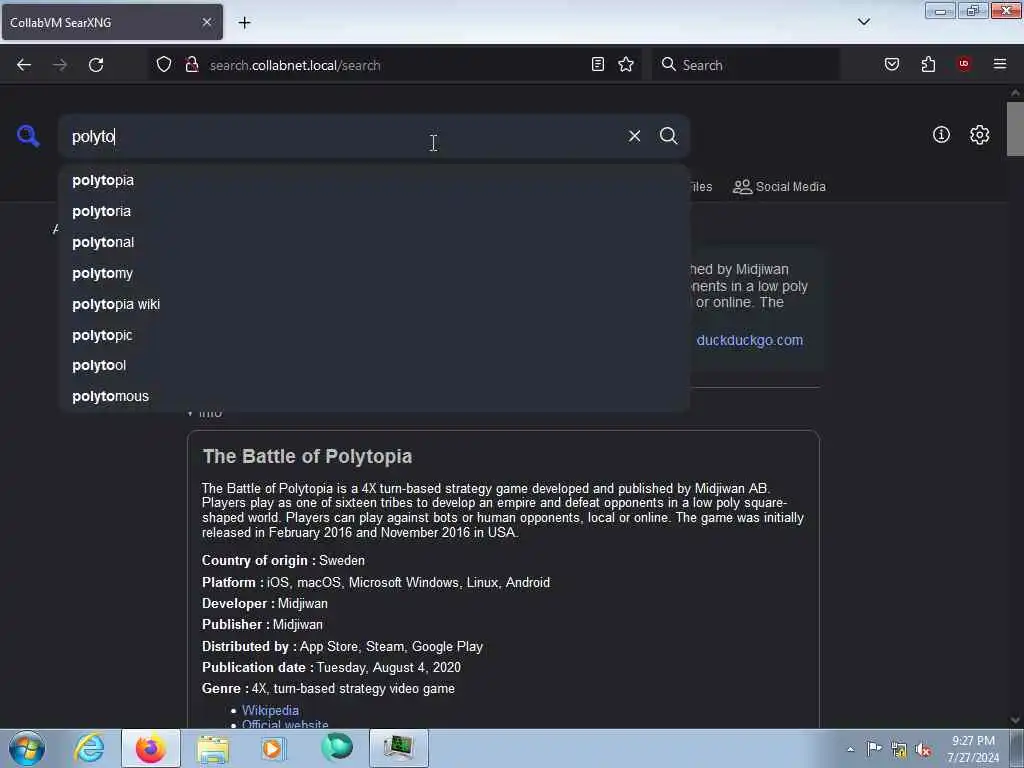Choose suggestion polytool
Viewport: 1024px width, 768px height.
[374, 366]
